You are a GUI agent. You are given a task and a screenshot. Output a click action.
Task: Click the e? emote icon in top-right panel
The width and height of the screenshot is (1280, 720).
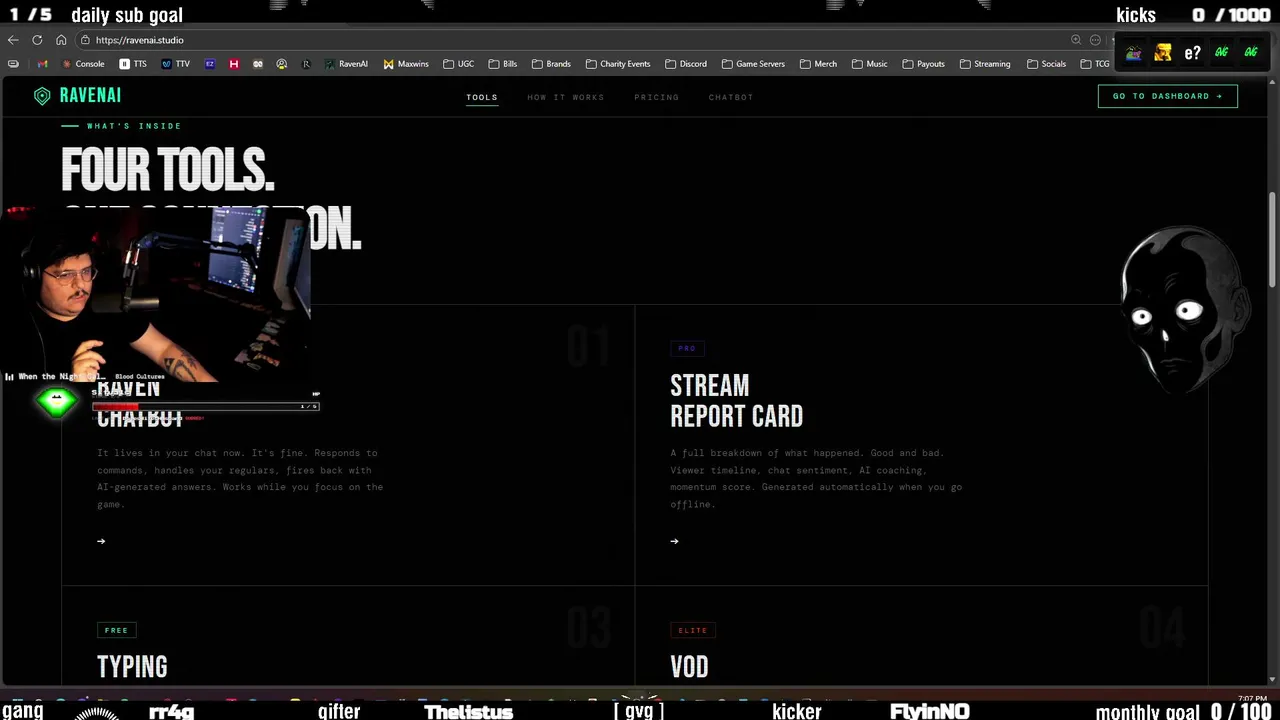1192,53
